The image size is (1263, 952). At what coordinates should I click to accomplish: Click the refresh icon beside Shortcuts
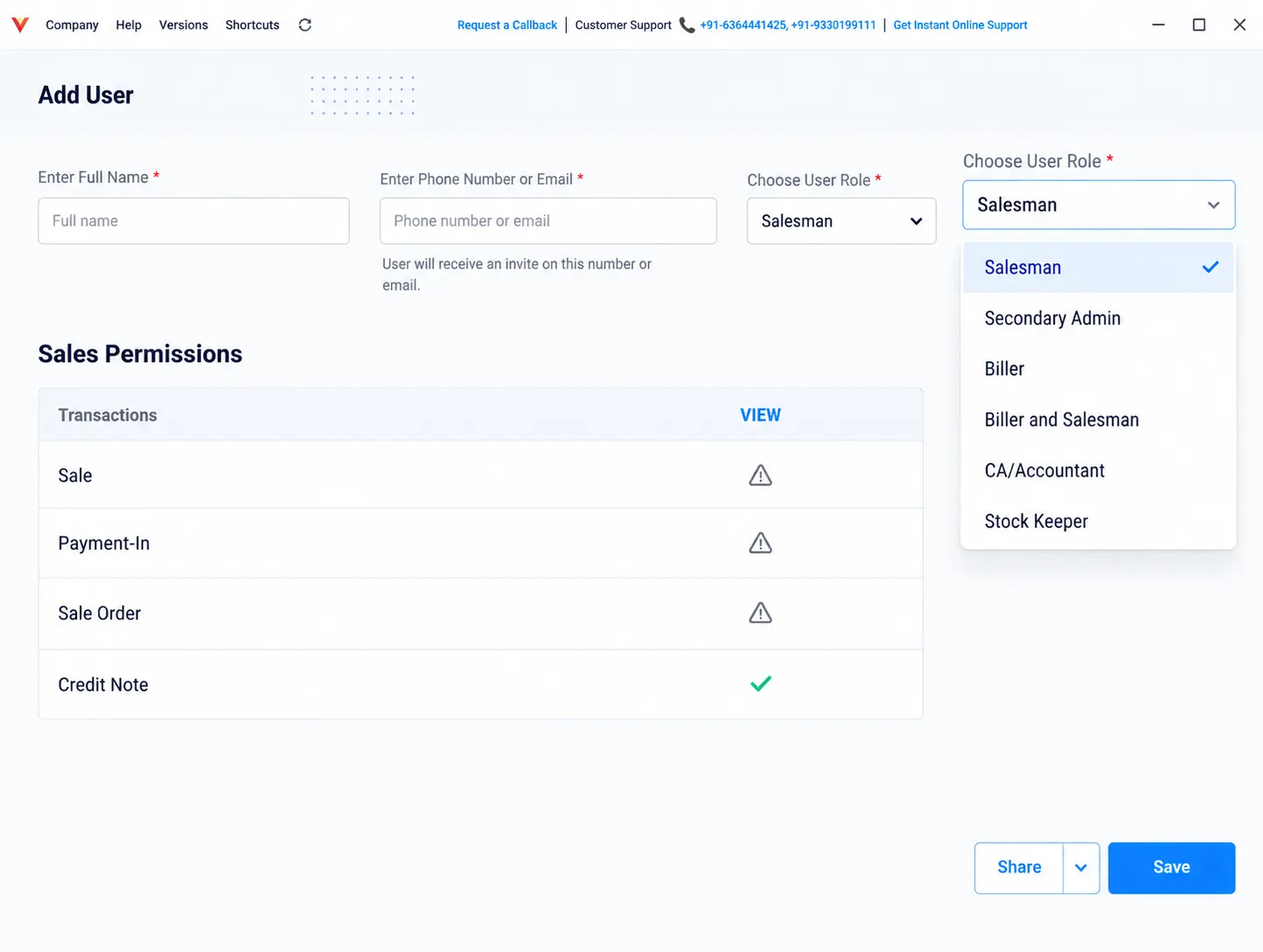[304, 24]
